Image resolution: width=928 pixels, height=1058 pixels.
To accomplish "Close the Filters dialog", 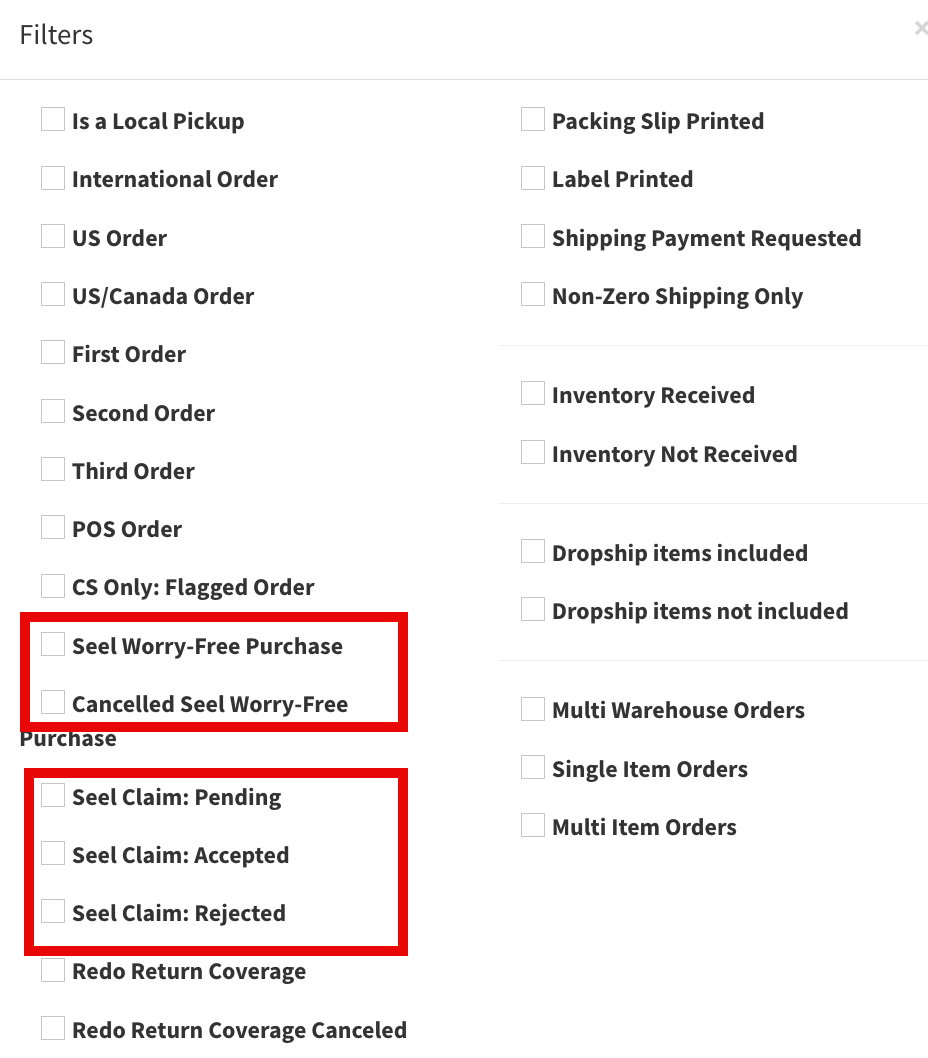I will tap(920, 29).
